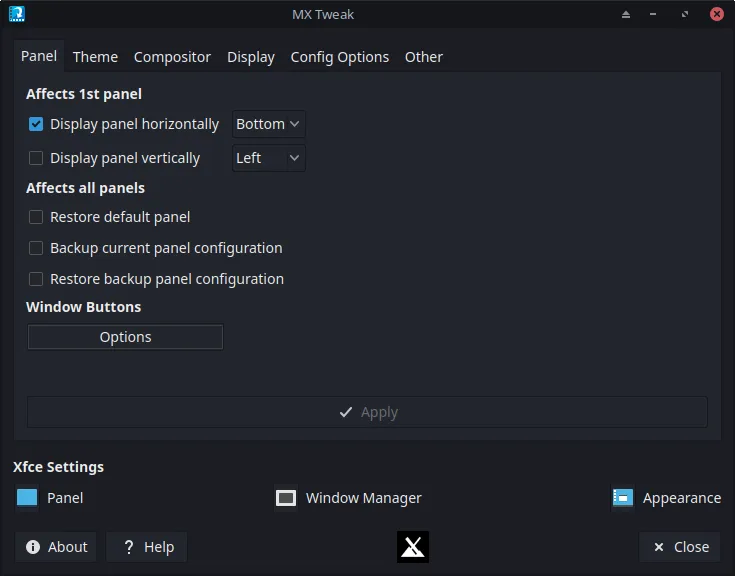The width and height of the screenshot is (735, 576).
Task: Open Window Manager settings icon
Action: click(x=286, y=498)
